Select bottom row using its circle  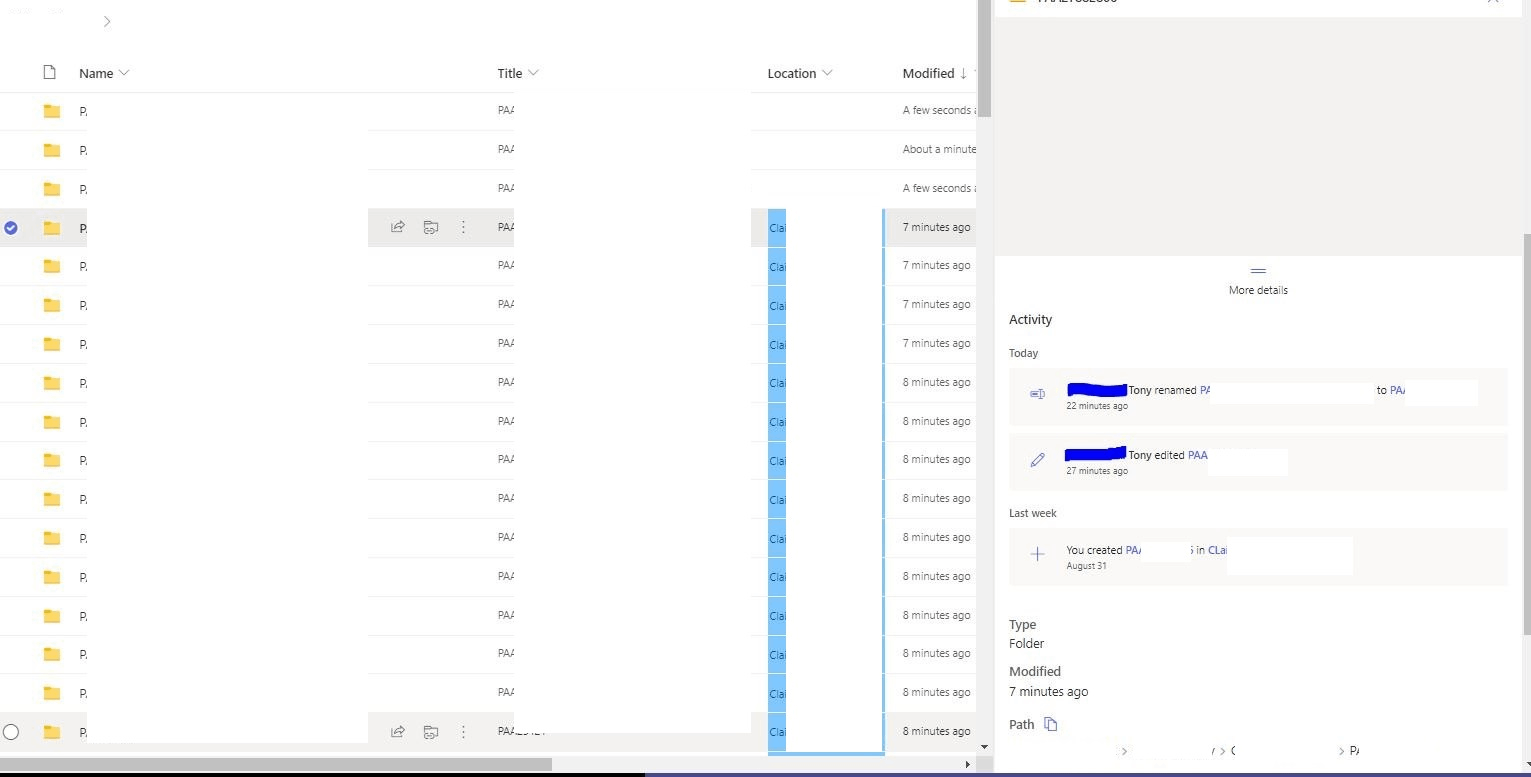tap(11, 732)
